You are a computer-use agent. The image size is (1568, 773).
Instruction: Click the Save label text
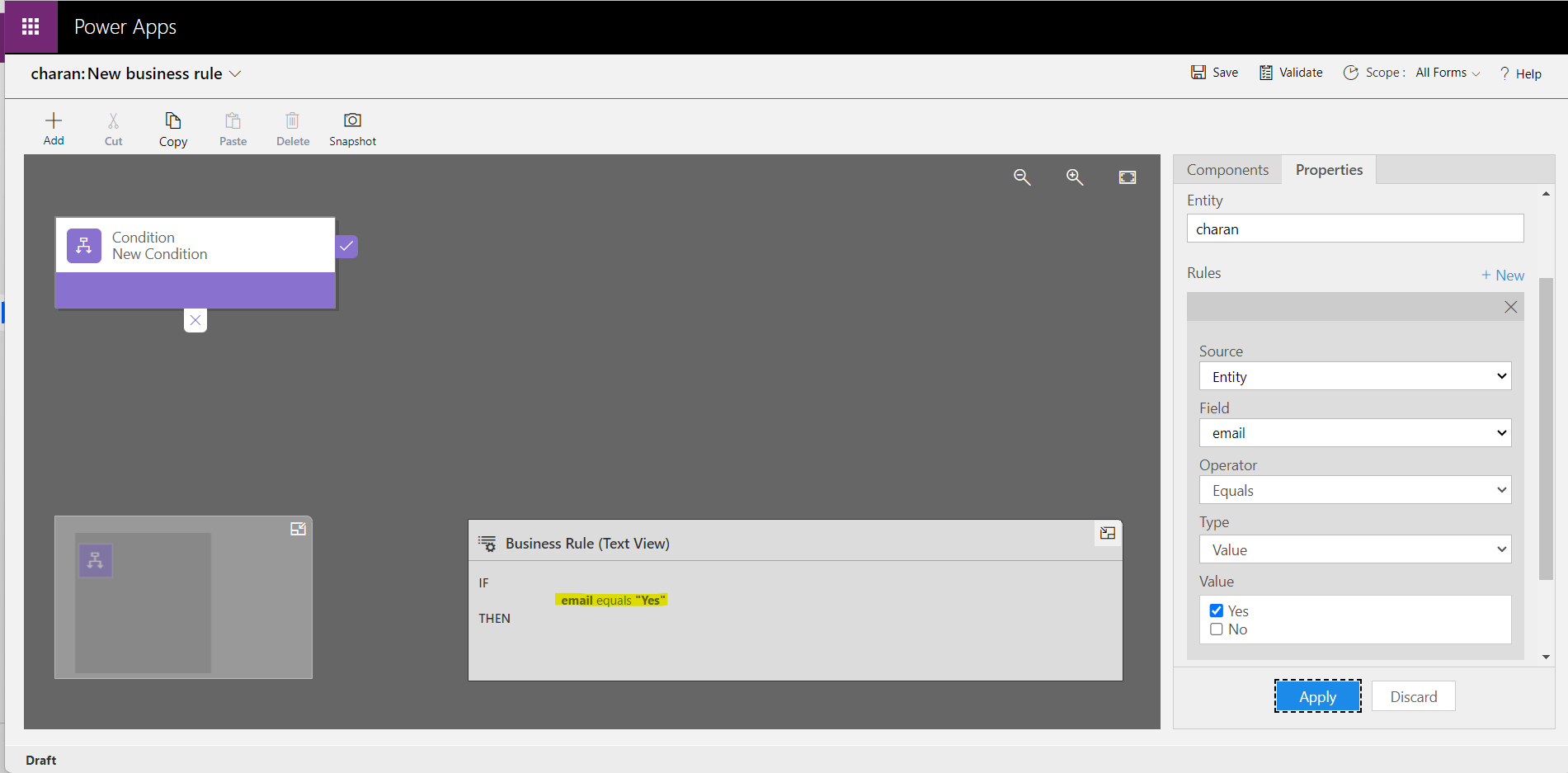[1225, 73]
